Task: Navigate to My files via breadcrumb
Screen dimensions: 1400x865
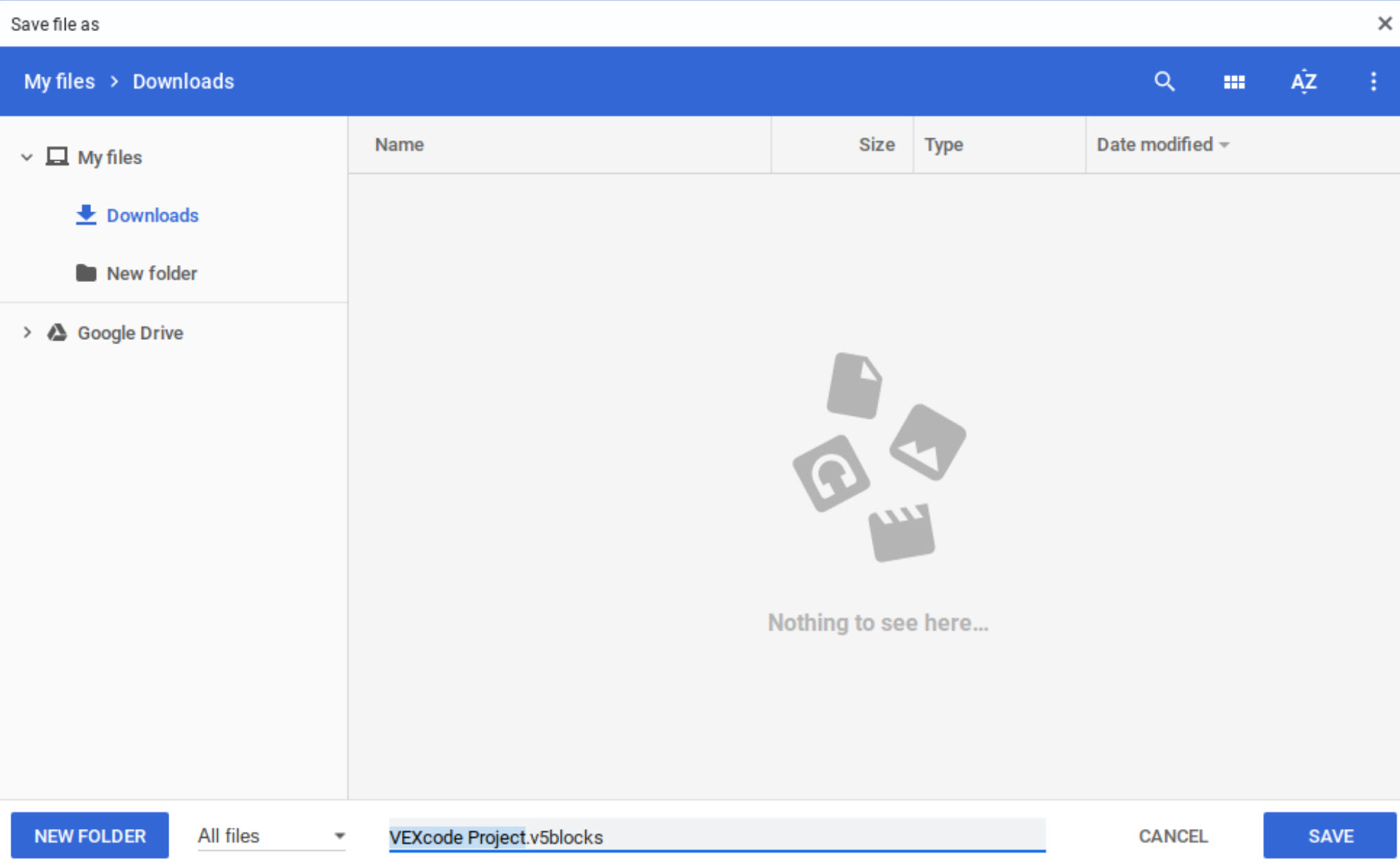Action: (x=59, y=81)
